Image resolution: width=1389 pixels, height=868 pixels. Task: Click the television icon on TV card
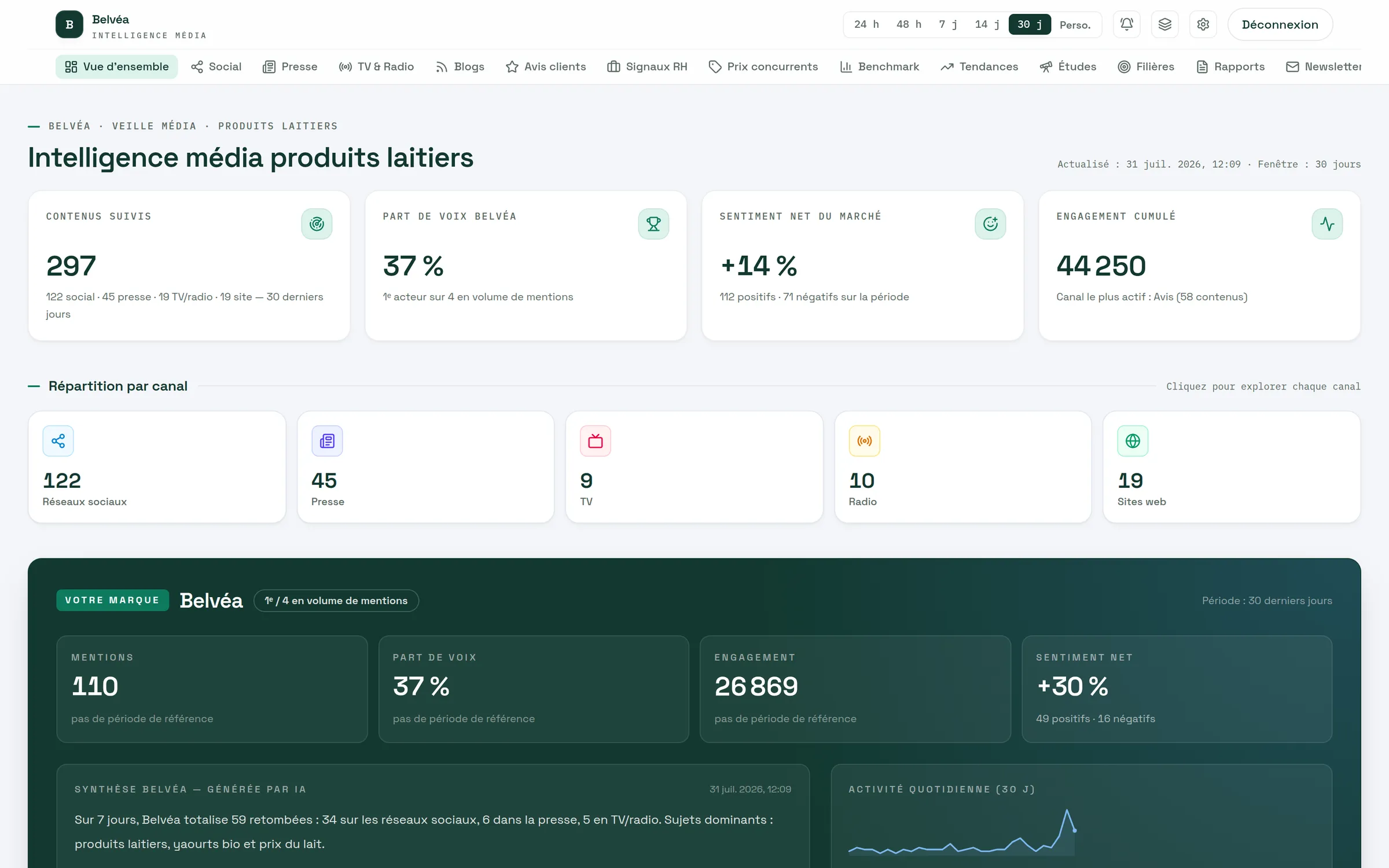click(596, 441)
